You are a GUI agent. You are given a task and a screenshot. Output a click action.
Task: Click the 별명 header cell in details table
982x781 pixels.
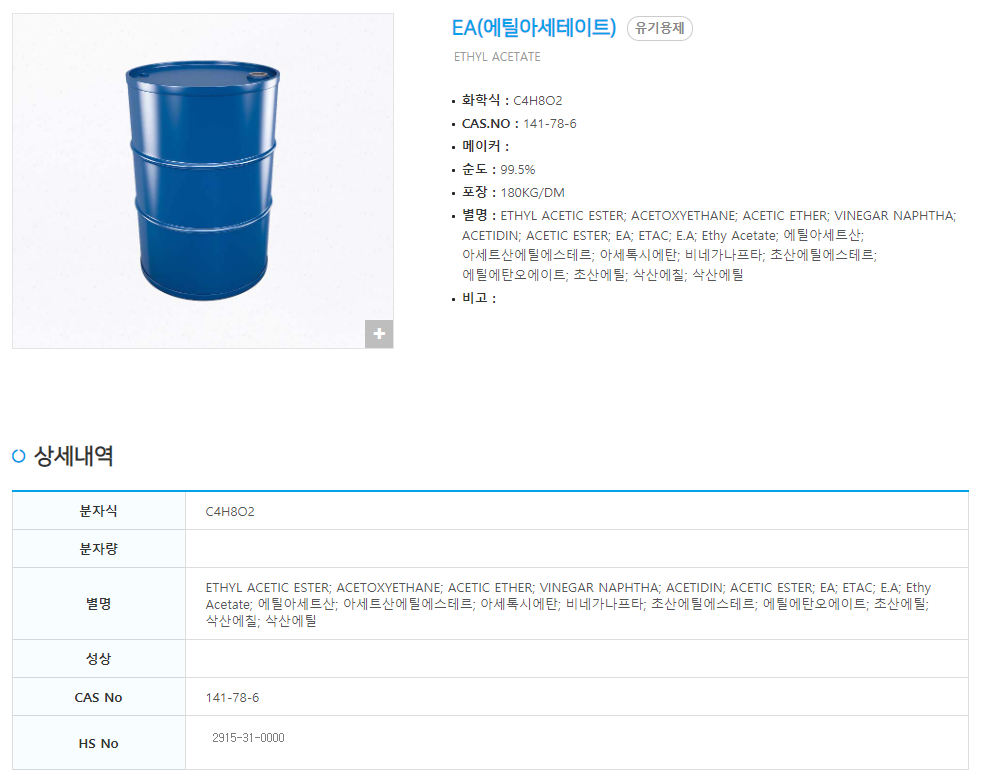98,604
